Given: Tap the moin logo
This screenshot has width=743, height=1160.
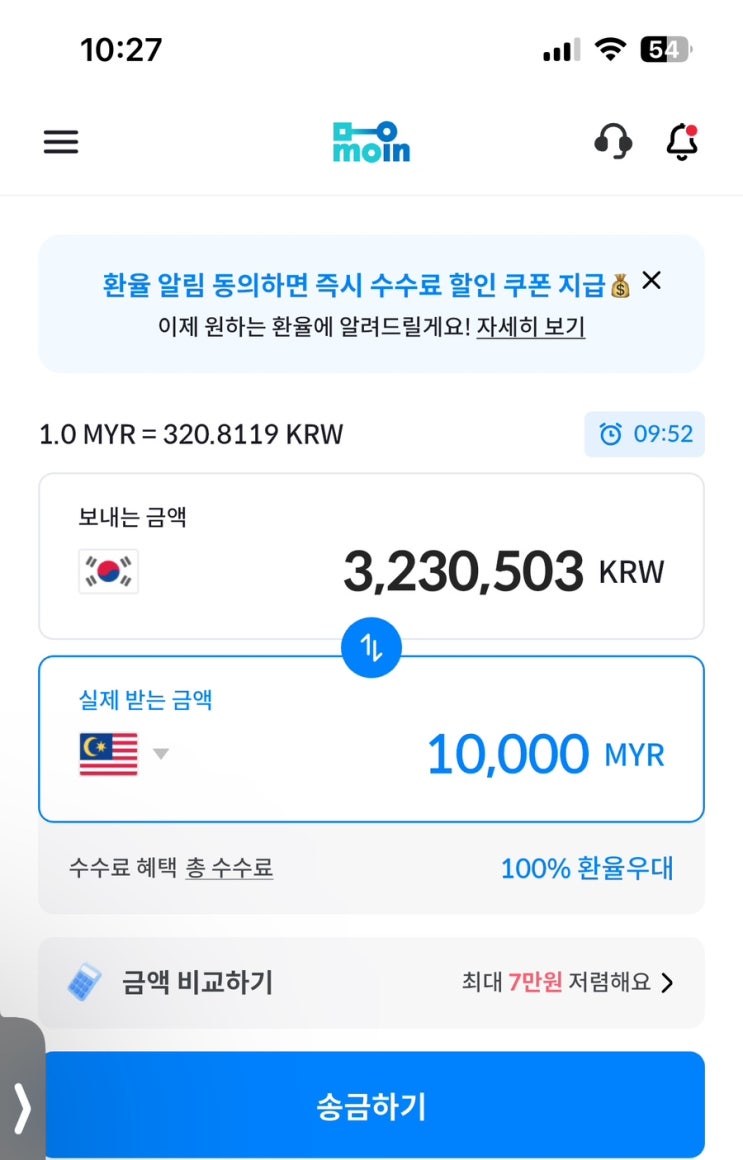Looking at the screenshot, I should point(371,142).
